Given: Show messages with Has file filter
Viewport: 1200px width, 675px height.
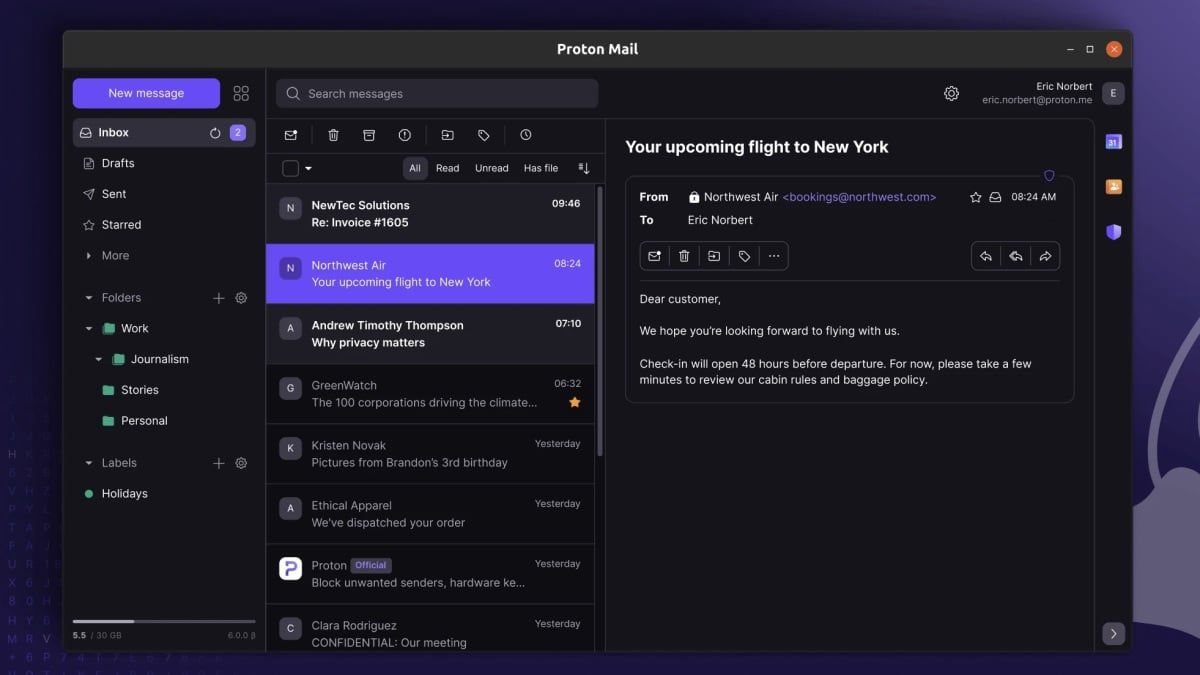Looking at the screenshot, I should (541, 168).
